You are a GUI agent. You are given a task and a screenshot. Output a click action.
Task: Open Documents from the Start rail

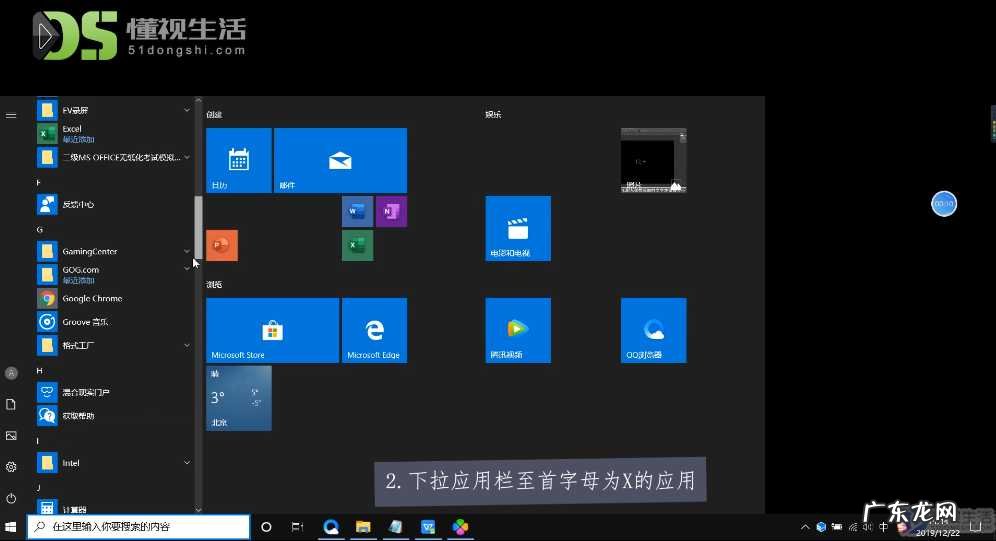[x=11, y=404]
